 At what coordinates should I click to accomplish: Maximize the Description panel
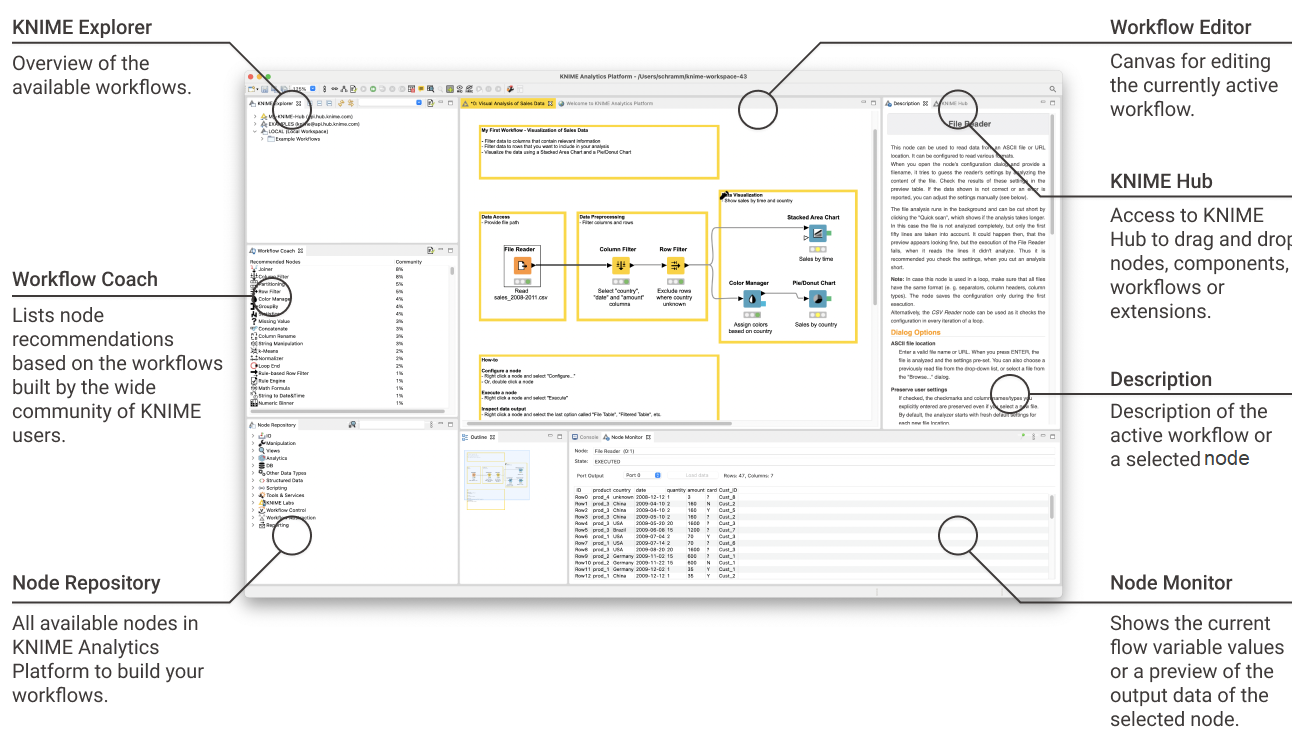(x=1052, y=102)
